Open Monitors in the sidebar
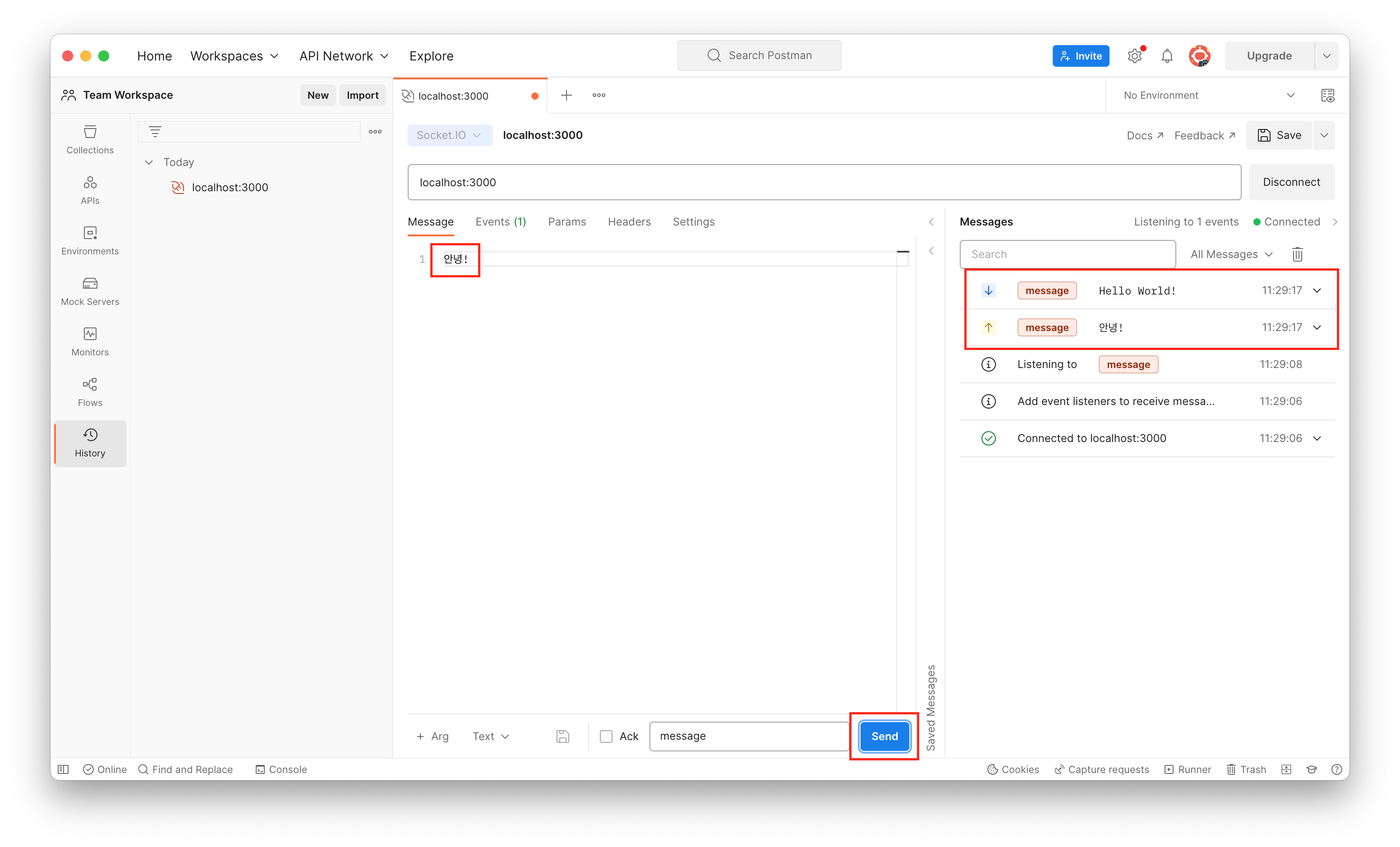Viewport: 1400px width, 847px height. point(90,341)
